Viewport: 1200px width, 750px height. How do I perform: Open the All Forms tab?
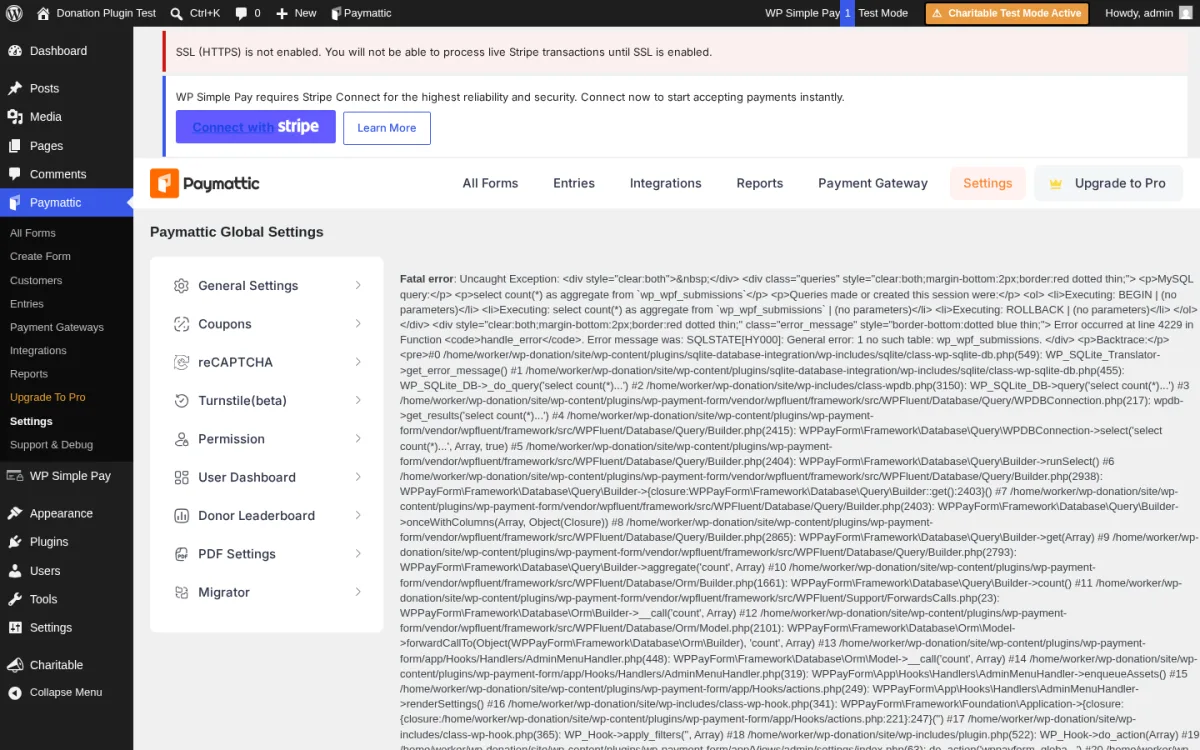click(x=490, y=183)
